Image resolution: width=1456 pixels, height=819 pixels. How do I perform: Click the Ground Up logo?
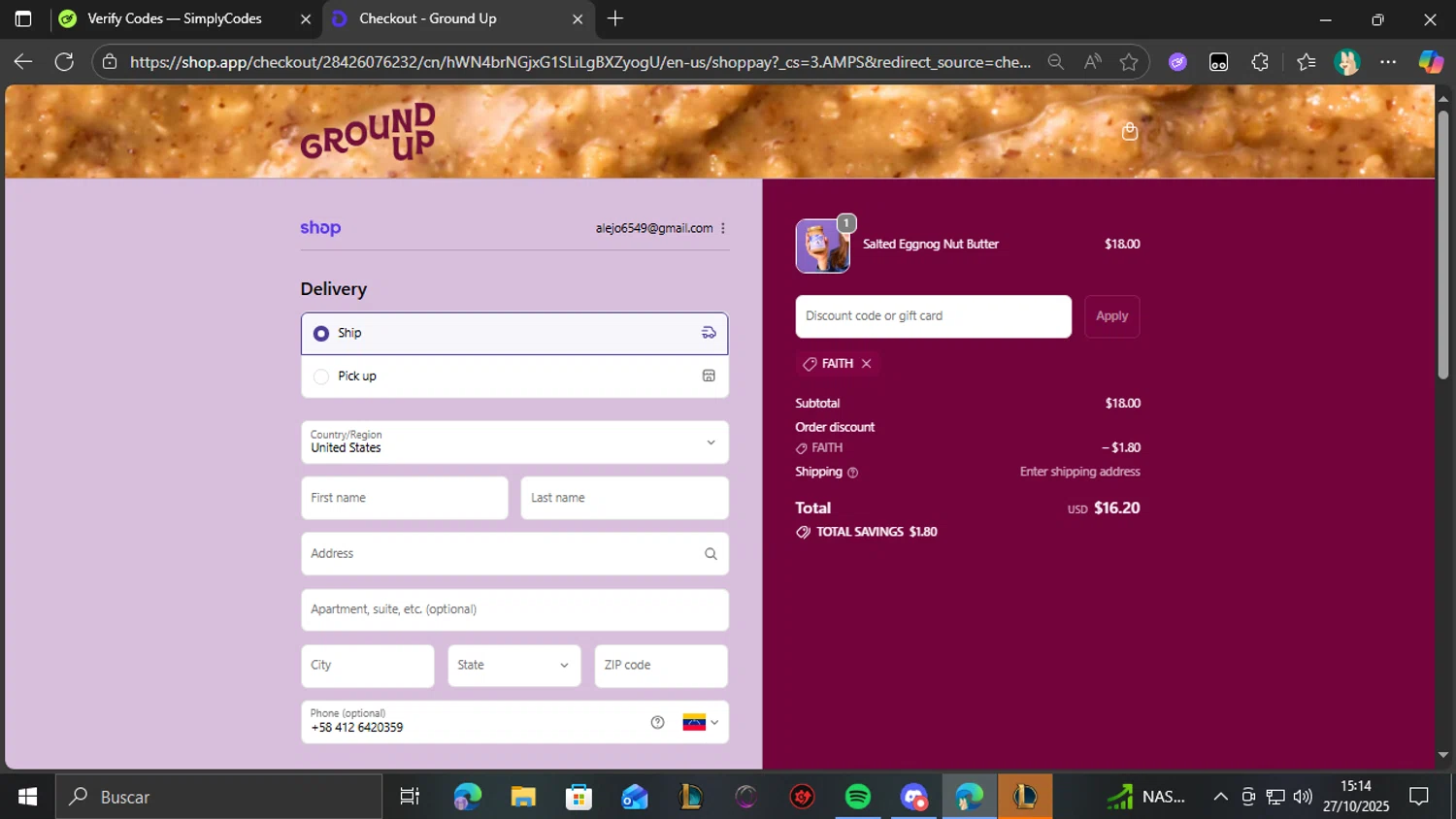368,133
